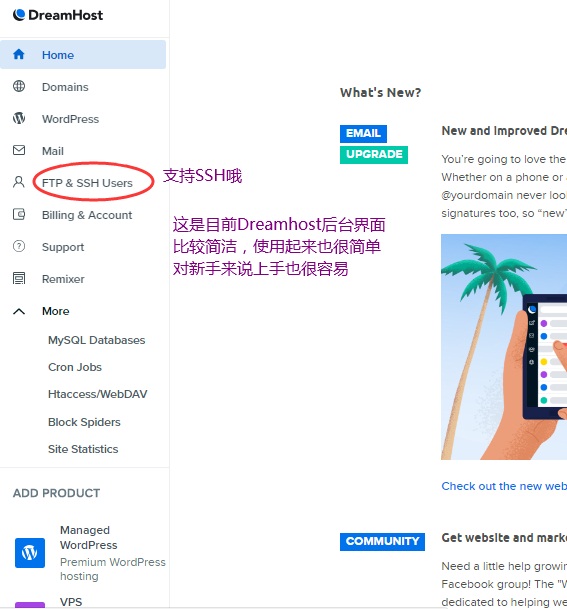
Task: Click the Managed WordPress product icon
Action: (30, 553)
